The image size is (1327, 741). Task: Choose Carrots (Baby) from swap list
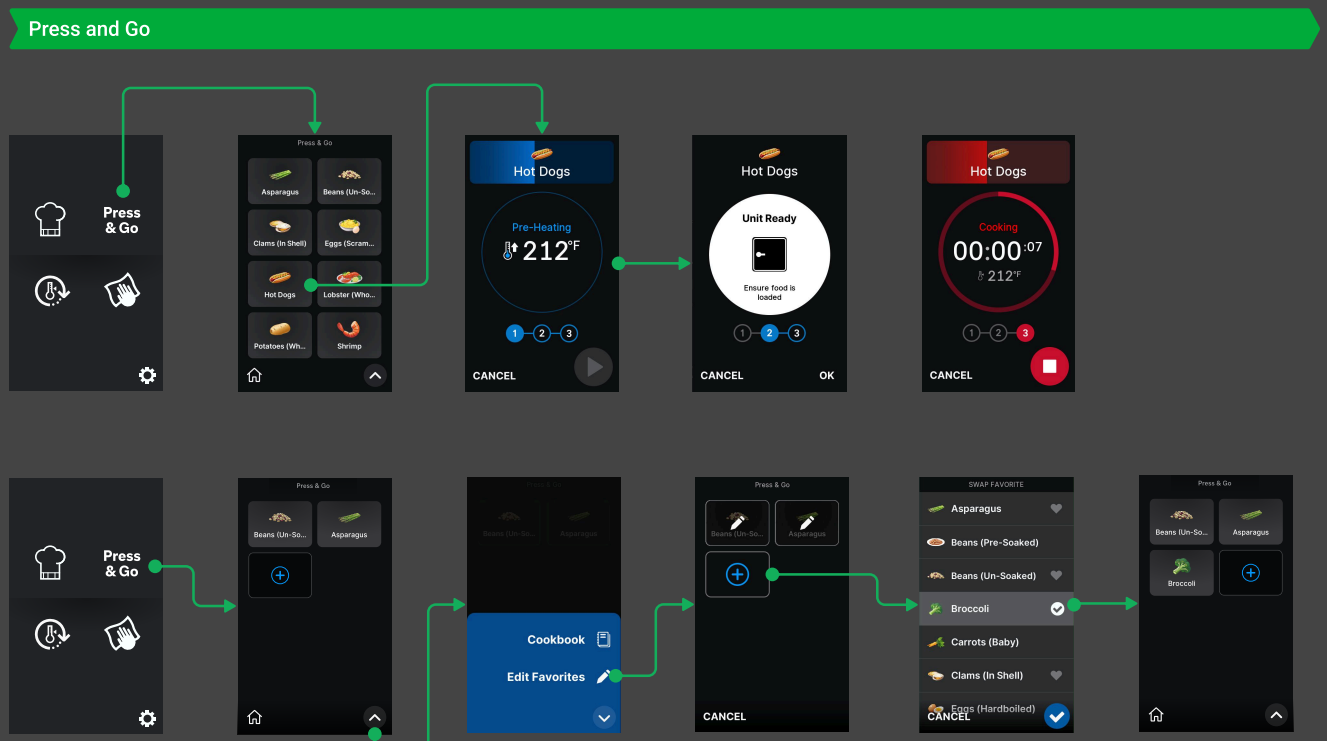click(996, 642)
